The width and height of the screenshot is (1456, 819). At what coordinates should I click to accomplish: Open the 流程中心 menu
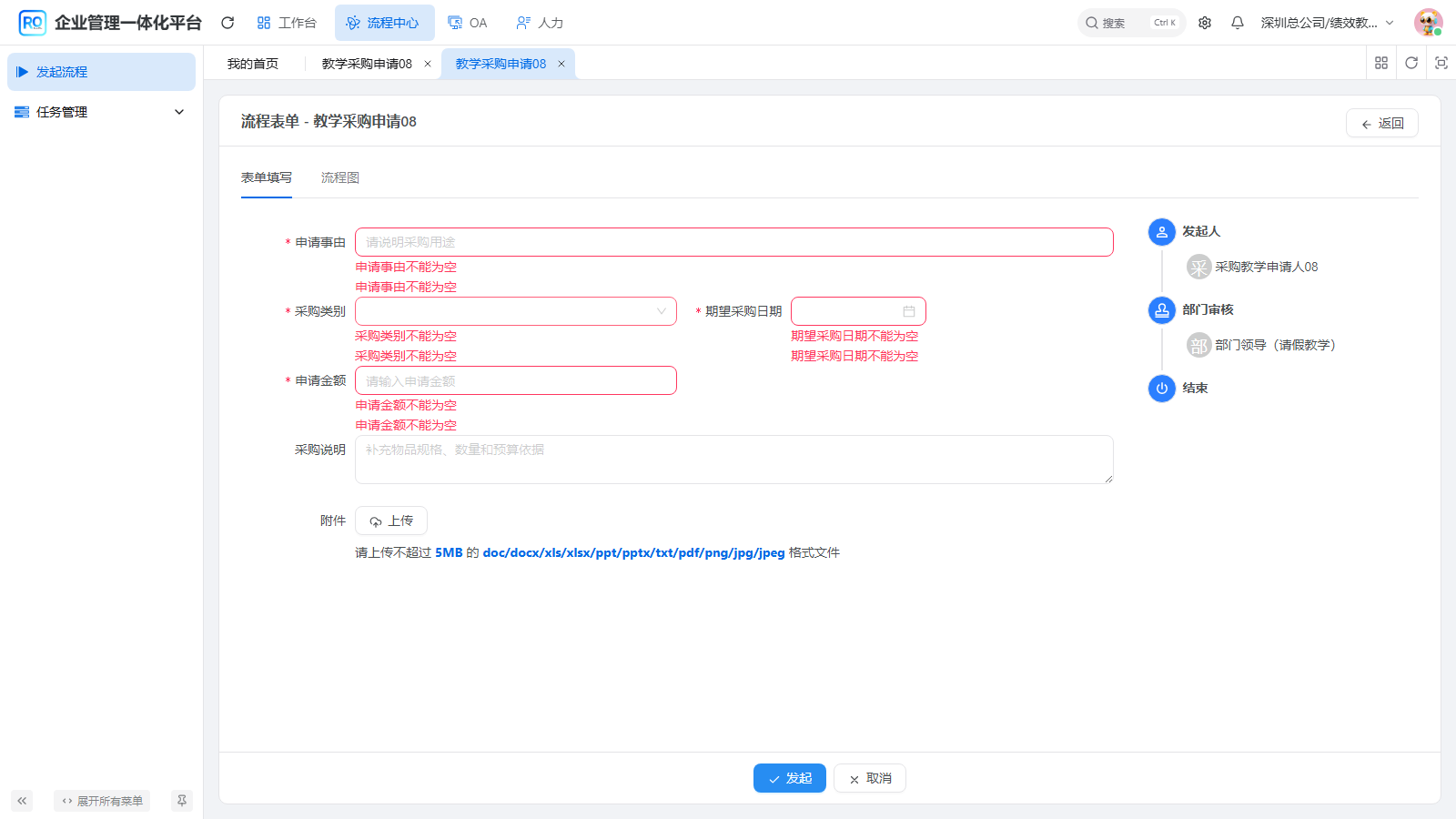click(384, 23)
